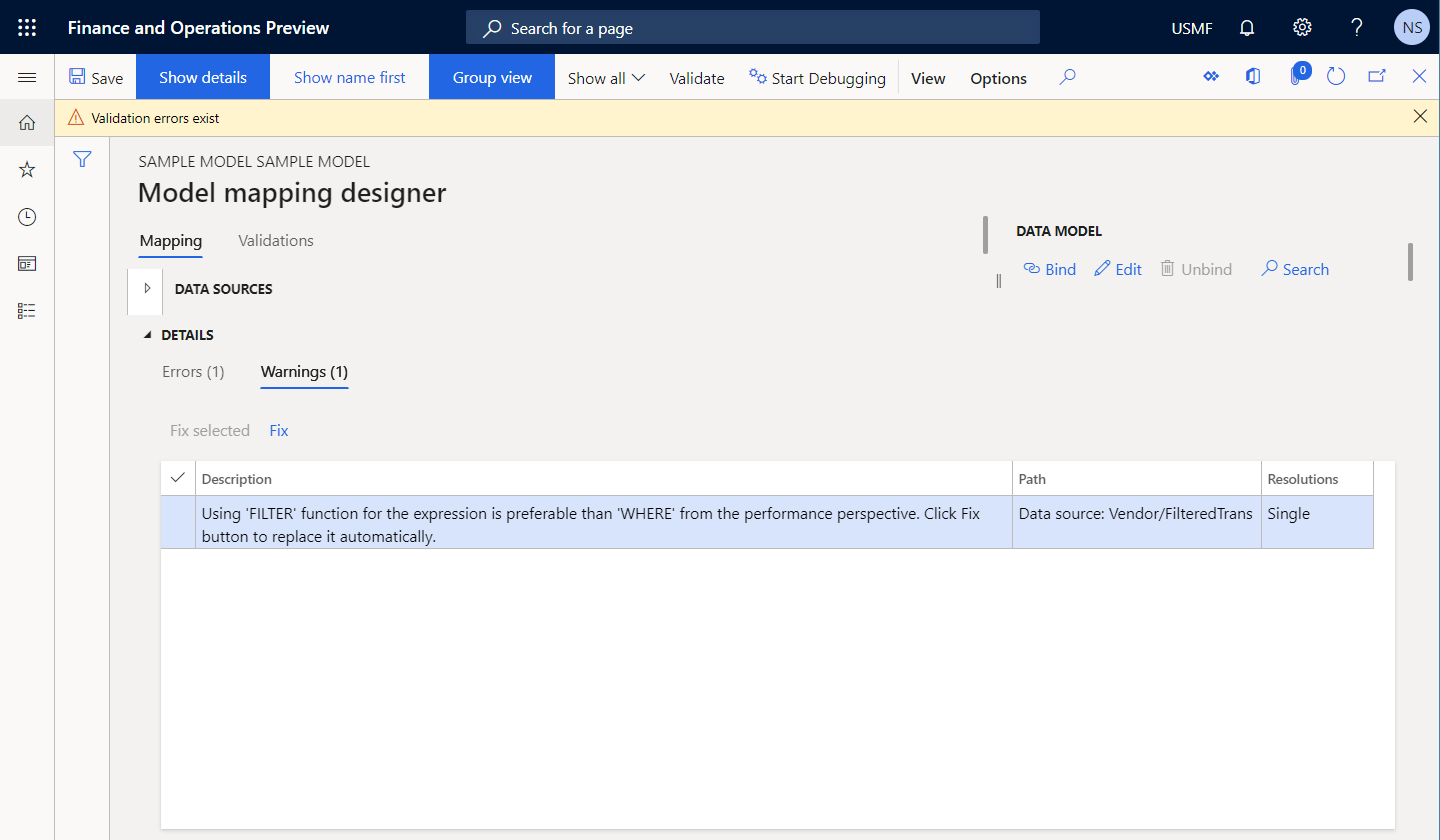Open the Show all dropdown
This screenshot has width=1440, height=840.
605,77
